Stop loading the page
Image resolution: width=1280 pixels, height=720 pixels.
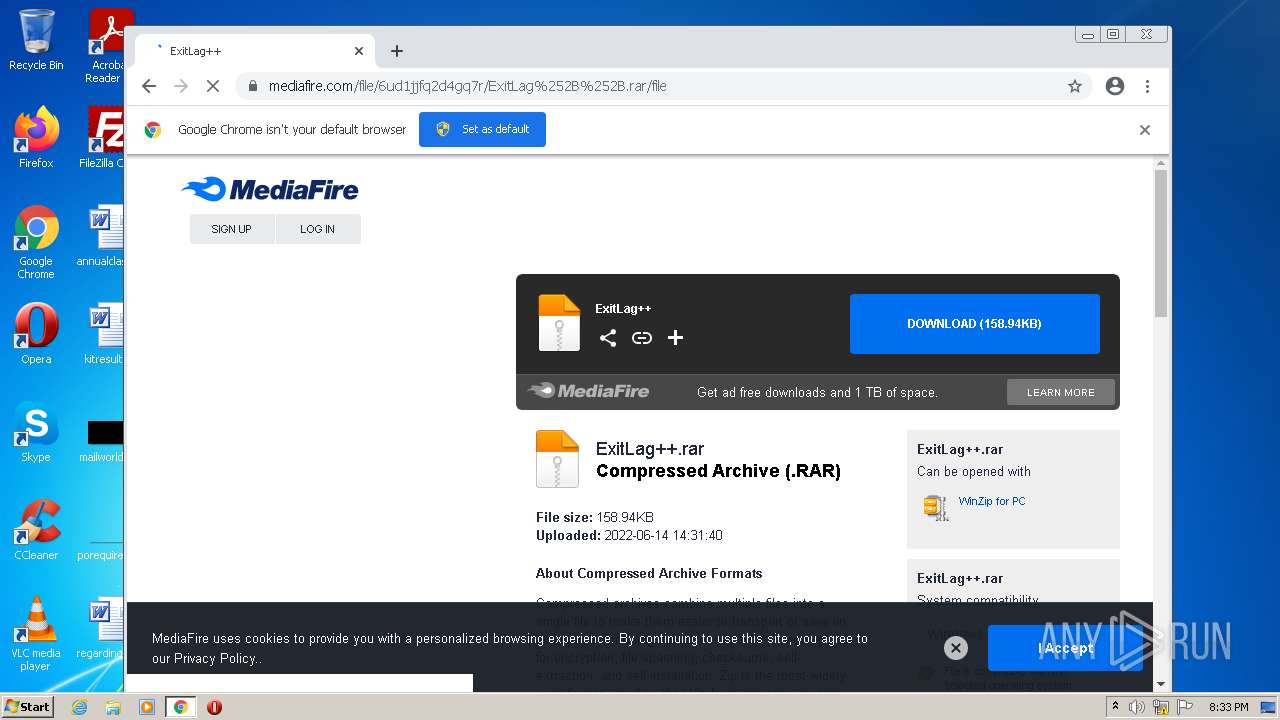click(213, 86)
